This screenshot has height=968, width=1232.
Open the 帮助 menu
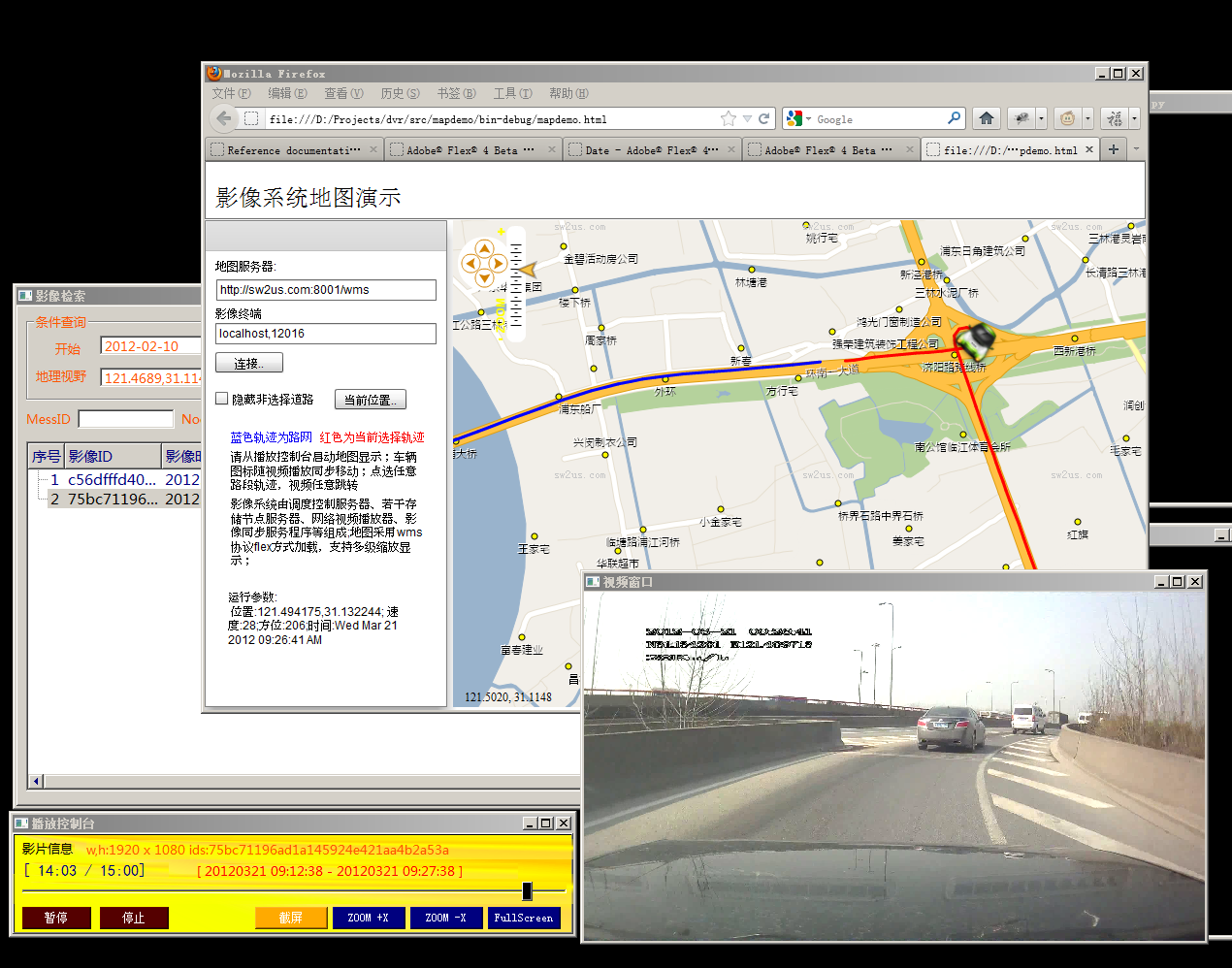click(x=568, y=93)
